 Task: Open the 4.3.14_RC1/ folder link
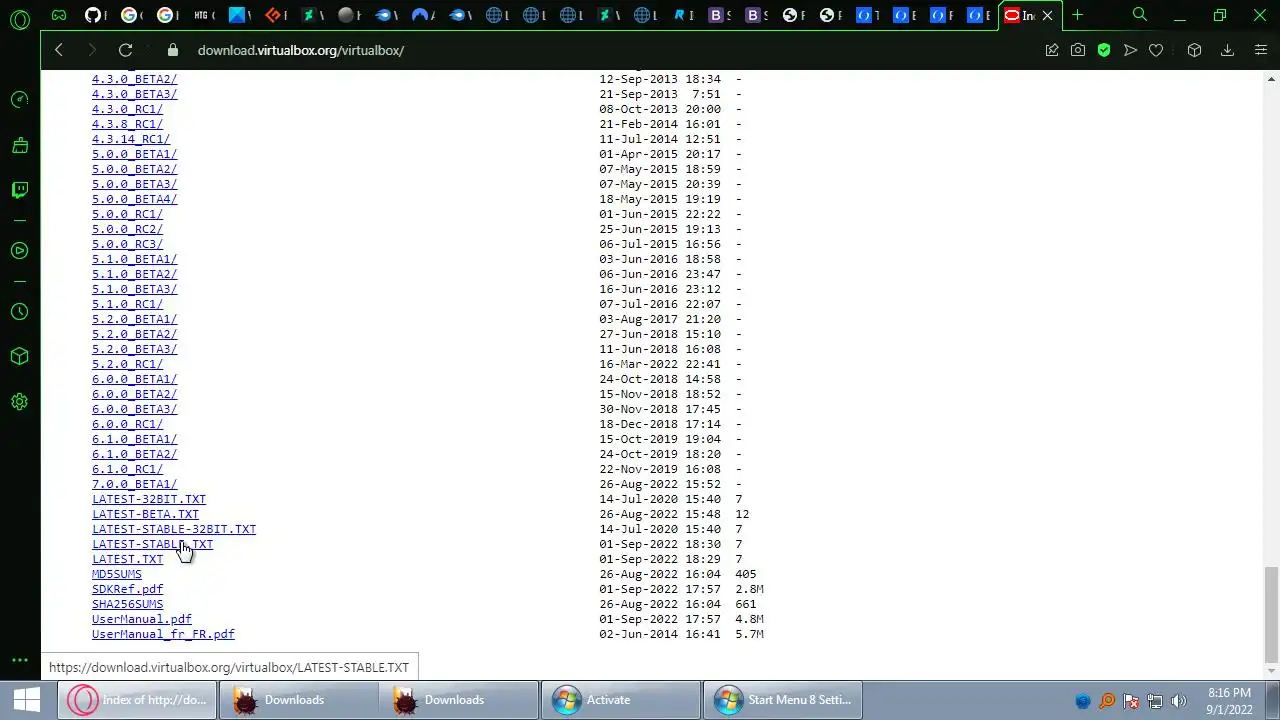point(131,139)
